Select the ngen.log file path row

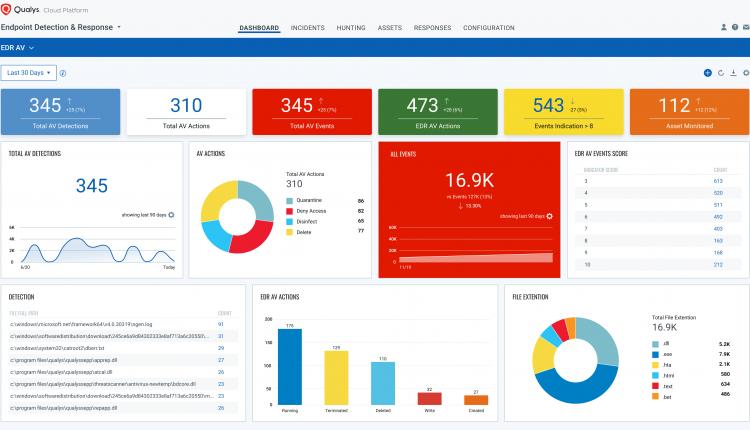123,324
